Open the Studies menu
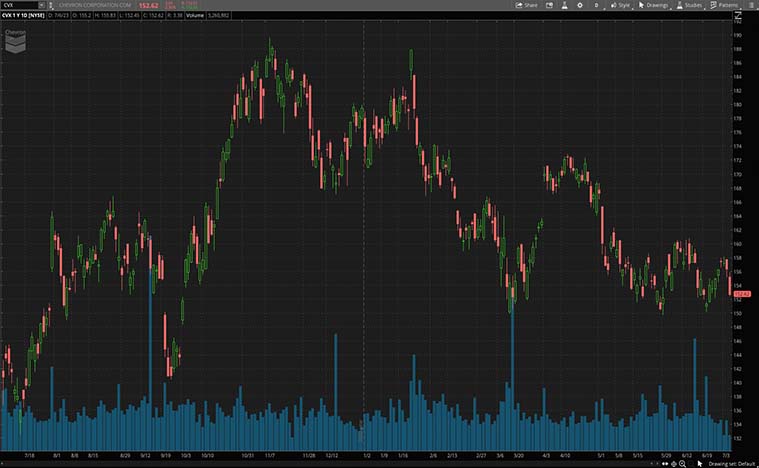 pyautogui.click(x=690, y=5)
